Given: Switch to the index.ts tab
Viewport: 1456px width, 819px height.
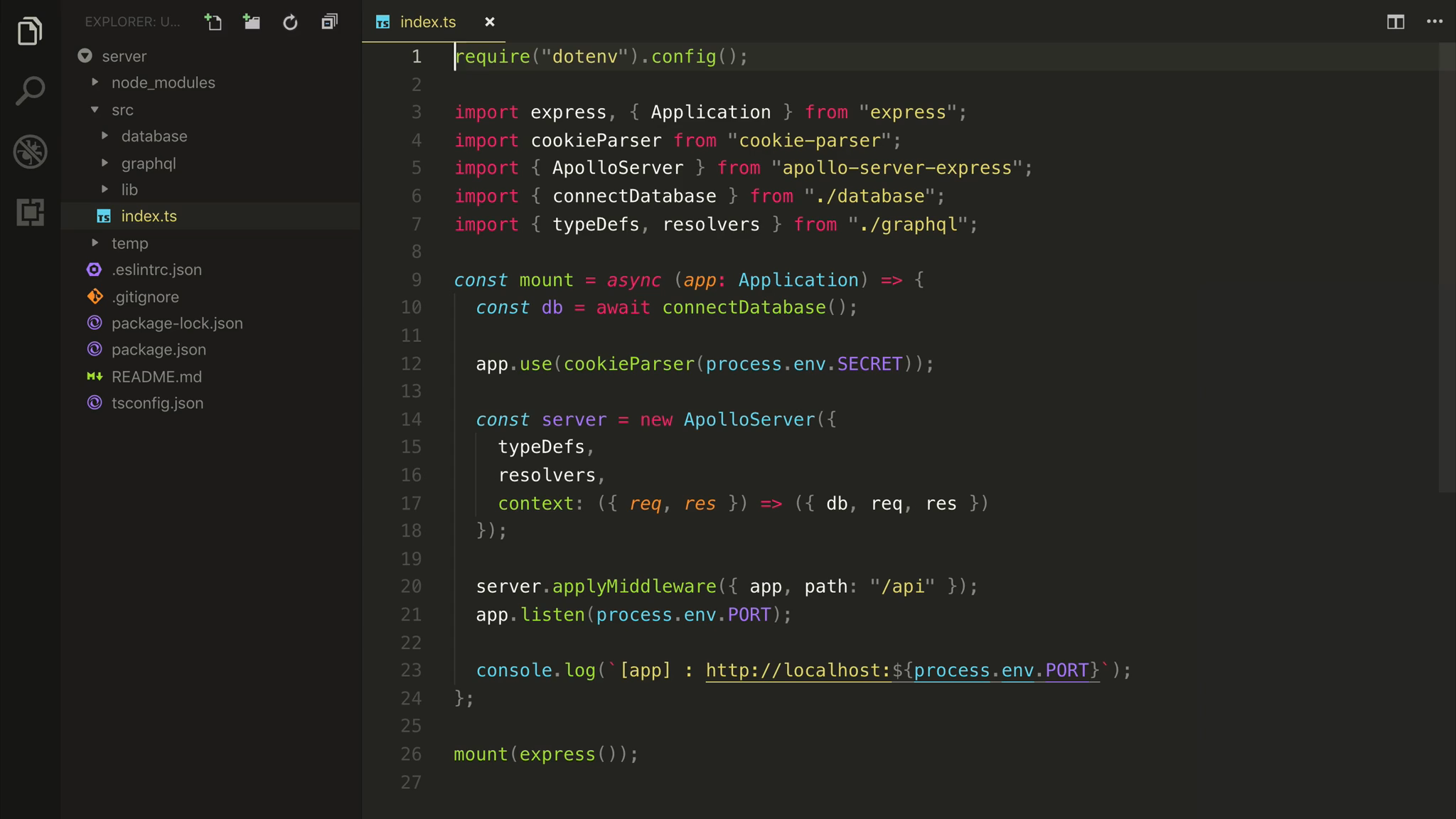Looking at the screenshot, I should click(x=427, y=22).
